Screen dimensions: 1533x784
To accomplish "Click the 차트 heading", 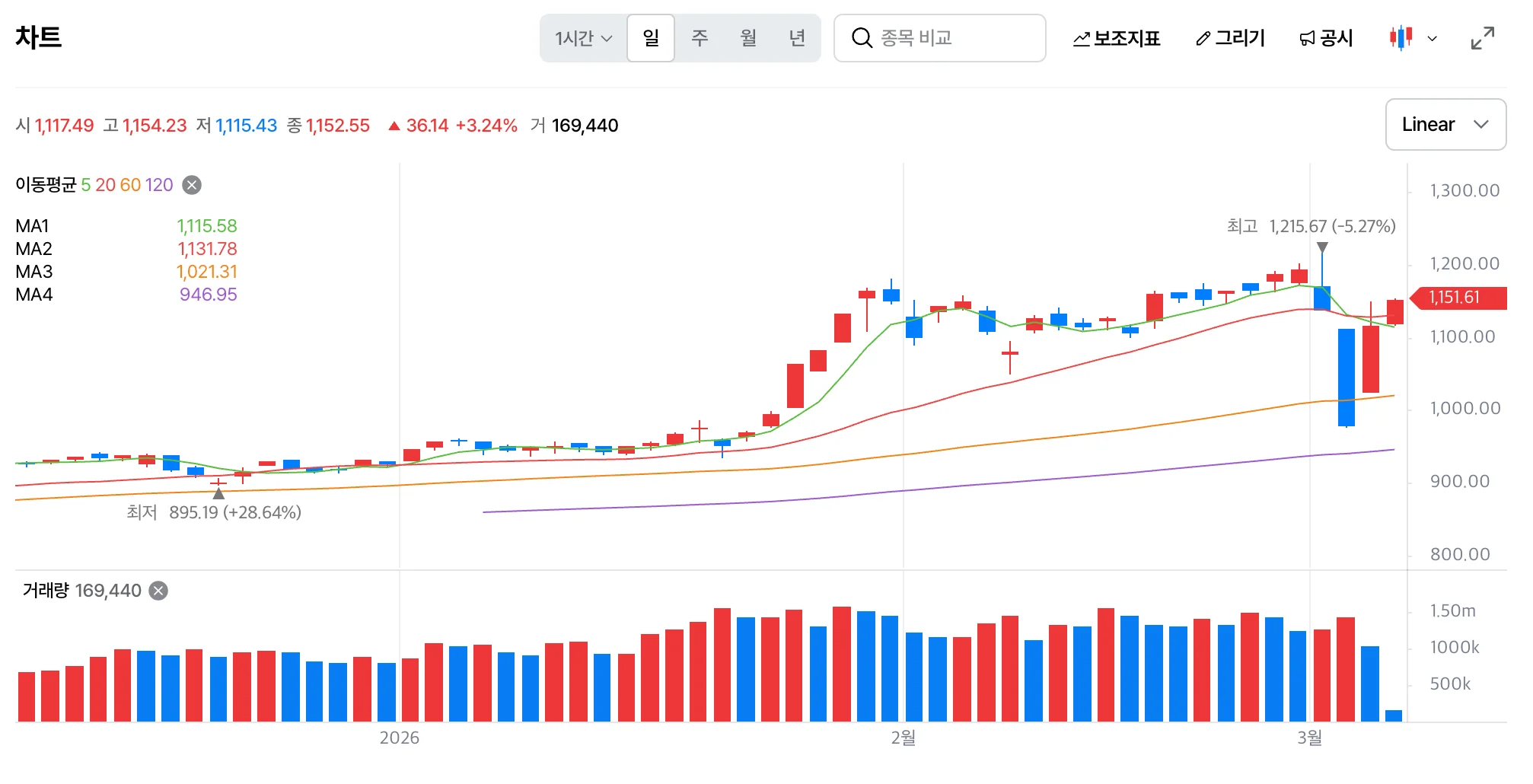I will [38, 37].
